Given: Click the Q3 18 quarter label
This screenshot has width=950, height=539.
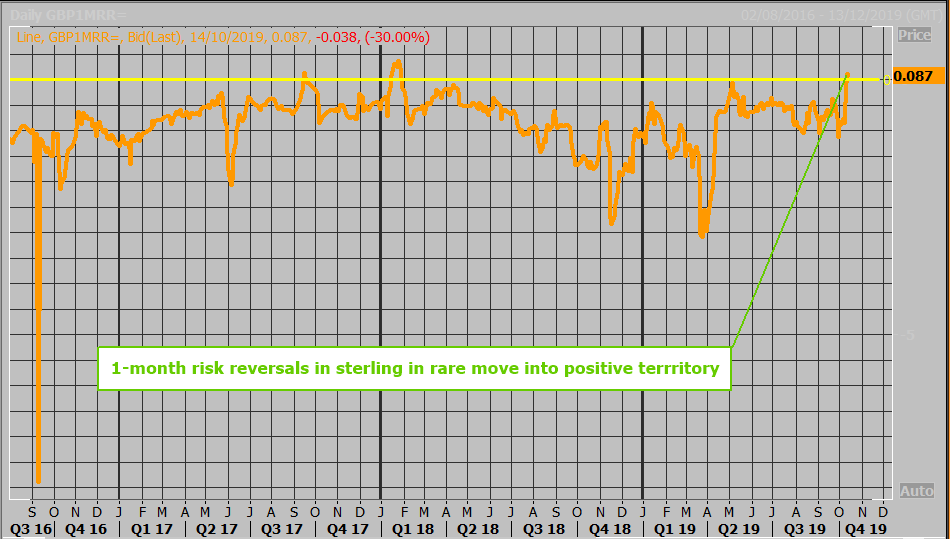Looking at the screenshot, I should 543,529.
